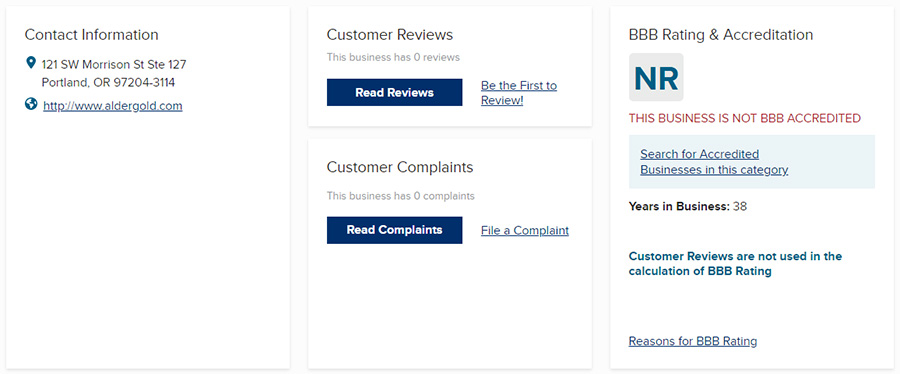900x374 pixels.
Task: Click the Contact Information heading
Action: tap(91, 34)
